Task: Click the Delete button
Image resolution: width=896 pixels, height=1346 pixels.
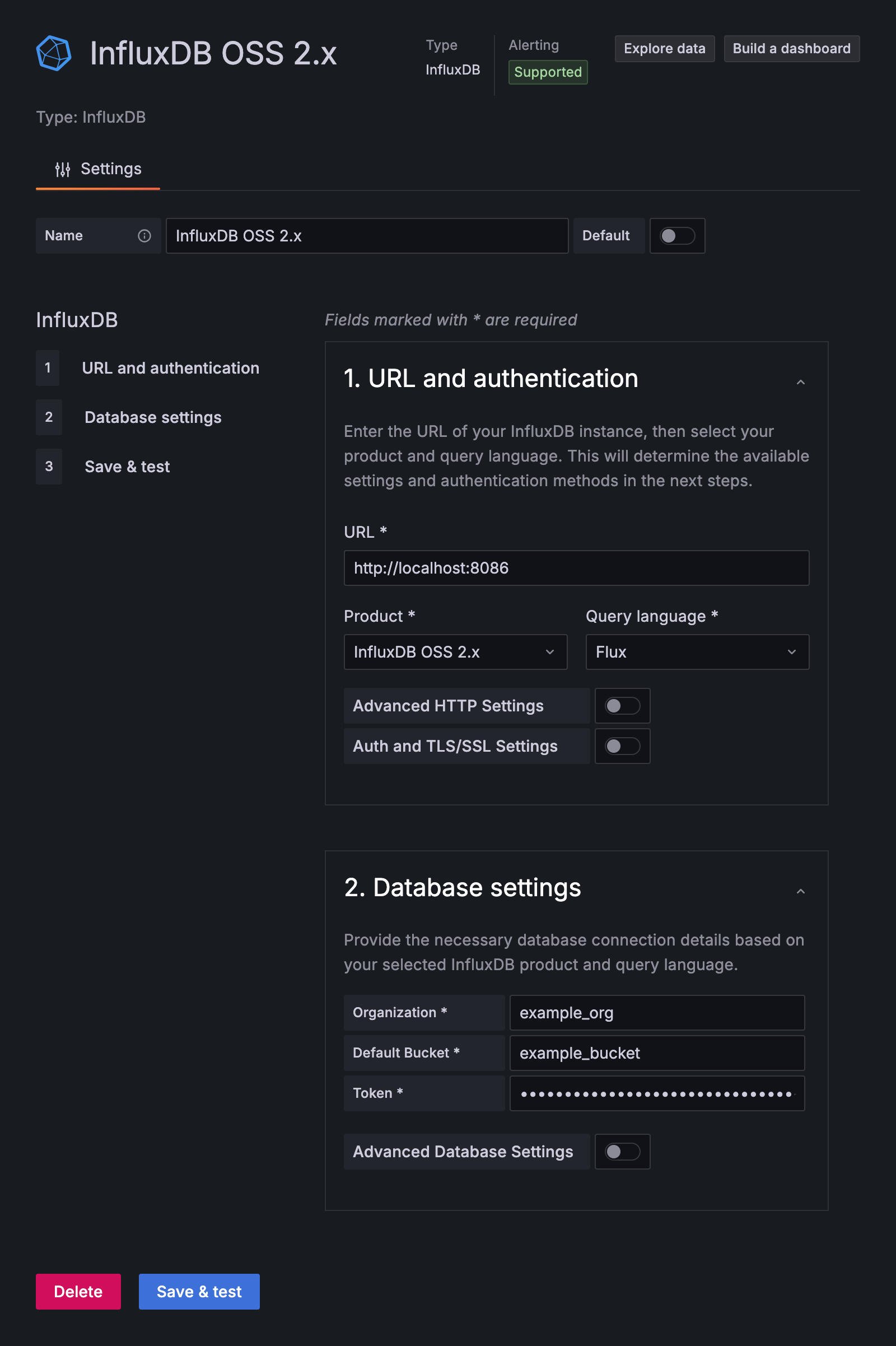Action: pyautogui.click(x=78, y=1292)
